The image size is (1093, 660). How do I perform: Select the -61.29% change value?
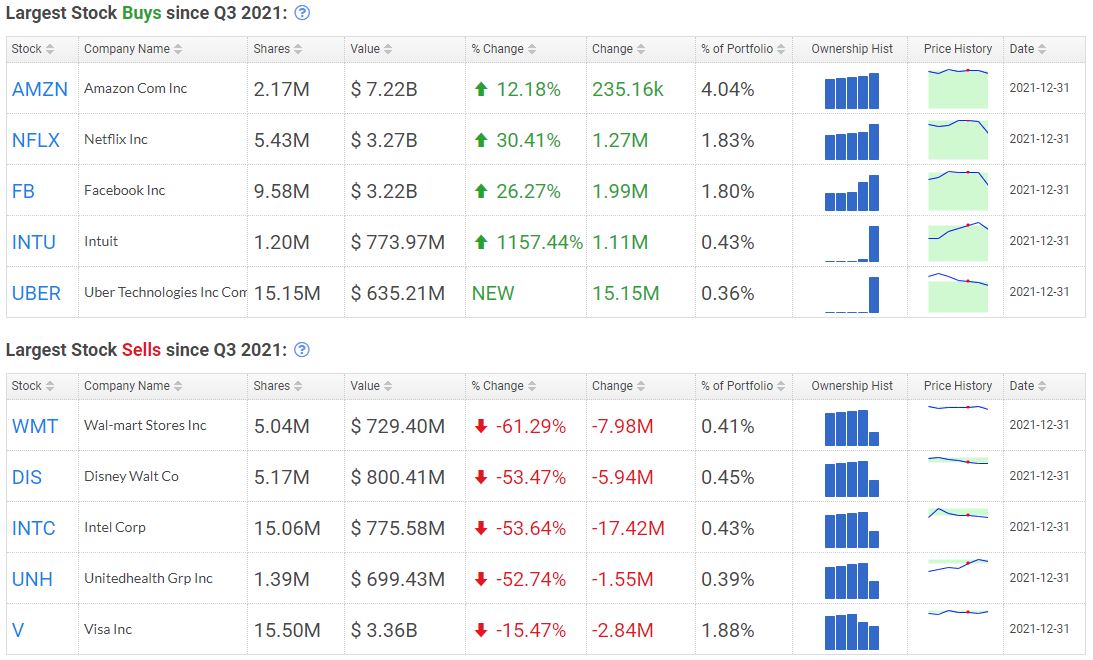[530, 426]
